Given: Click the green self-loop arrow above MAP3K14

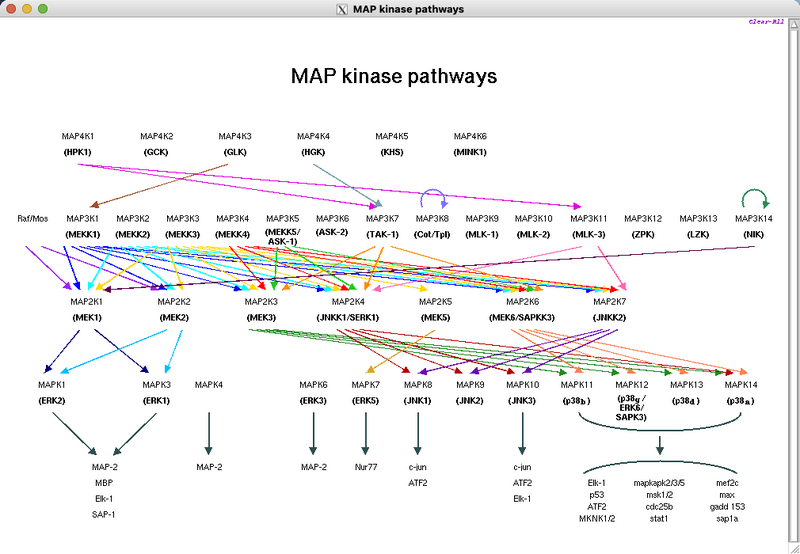Looking at the screenshot, I should [754, 196].
